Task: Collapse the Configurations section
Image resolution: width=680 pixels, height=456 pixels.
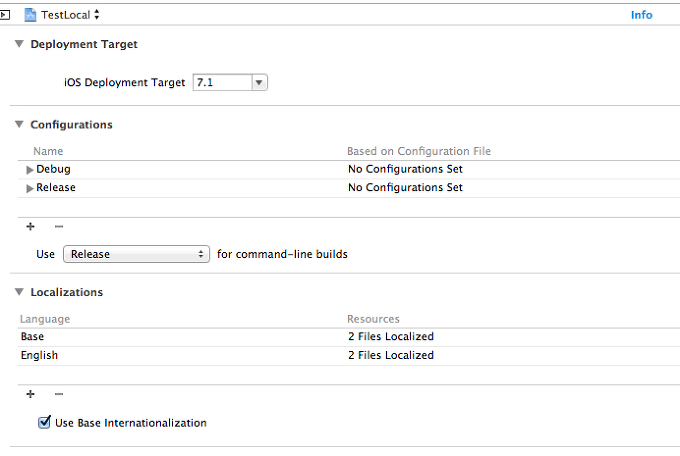Action: [19, 125]
